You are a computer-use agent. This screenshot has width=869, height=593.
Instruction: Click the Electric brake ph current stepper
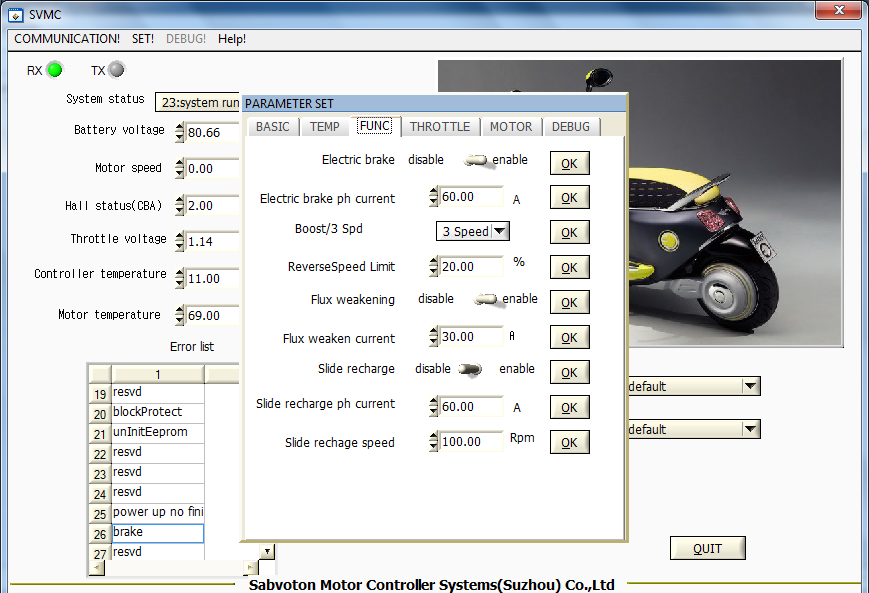tap(433, 197)
